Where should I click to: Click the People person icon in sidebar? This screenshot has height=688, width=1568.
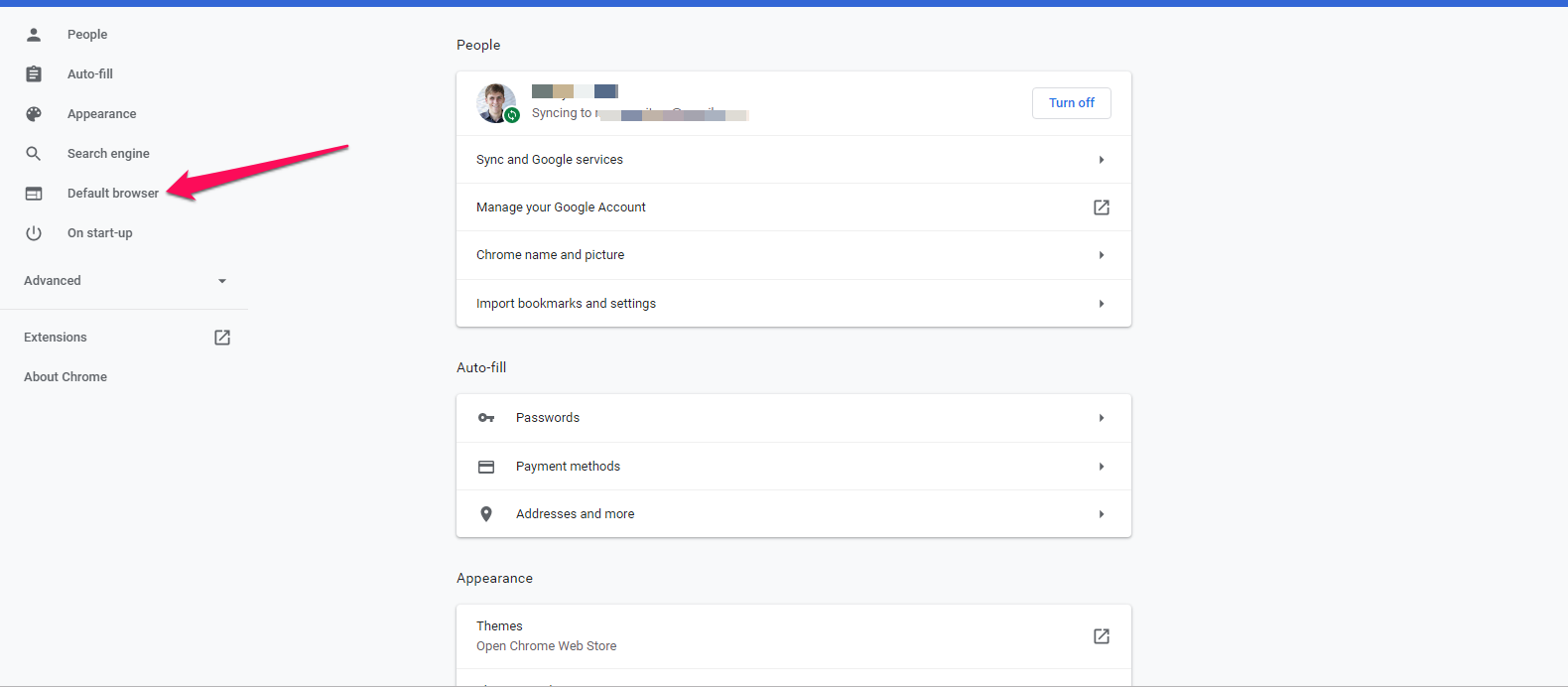point(34,35)
